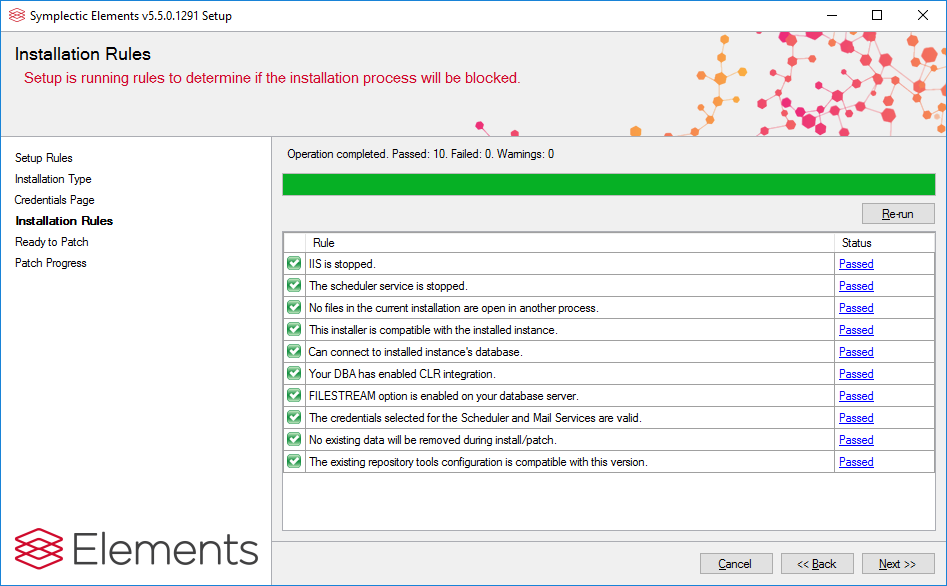Click the check icon for scheduler service rule
This screenshot has width=947, height=586.
[294, 286]
